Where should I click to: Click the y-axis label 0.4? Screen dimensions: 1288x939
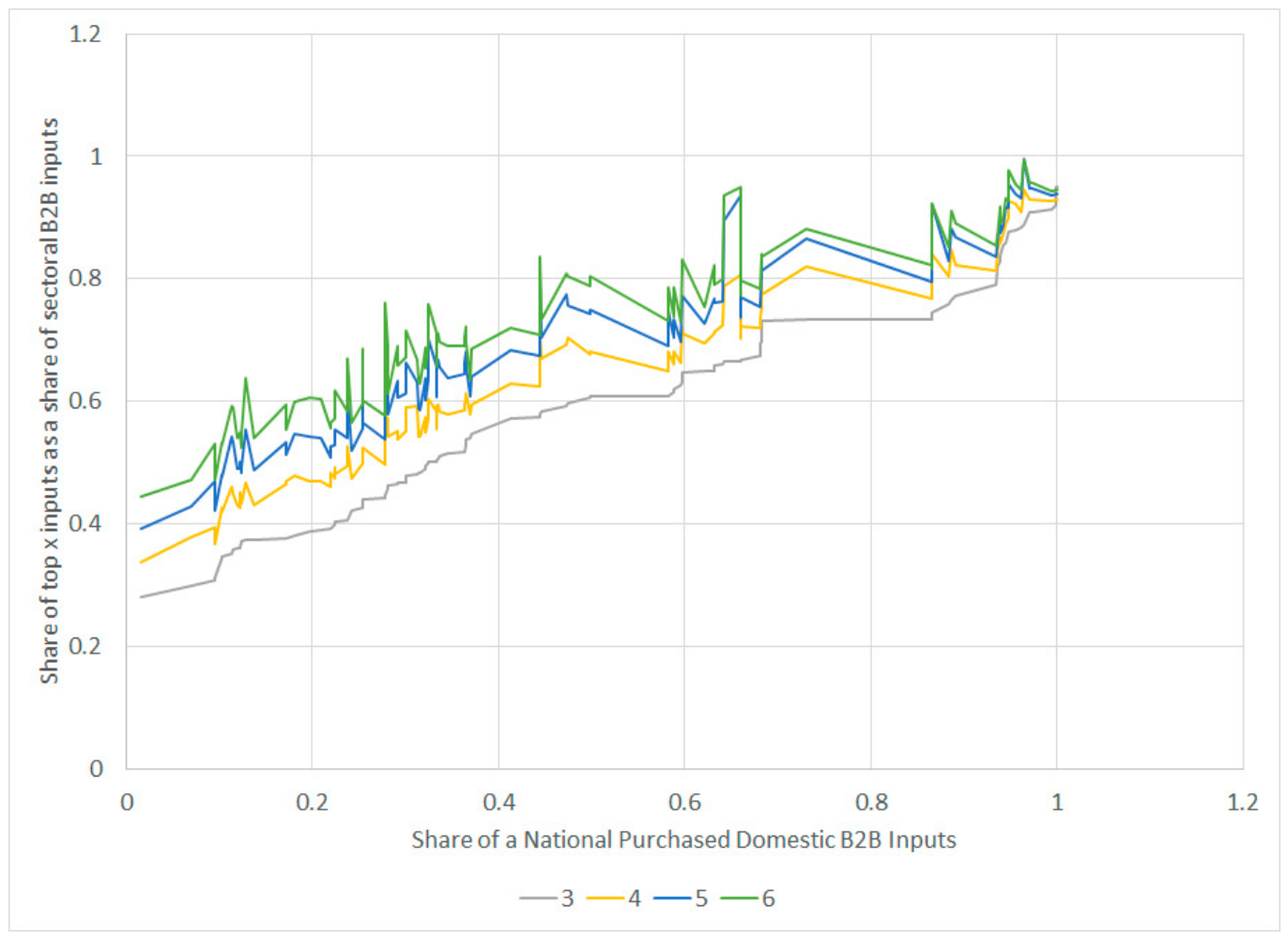pos(85,524)
